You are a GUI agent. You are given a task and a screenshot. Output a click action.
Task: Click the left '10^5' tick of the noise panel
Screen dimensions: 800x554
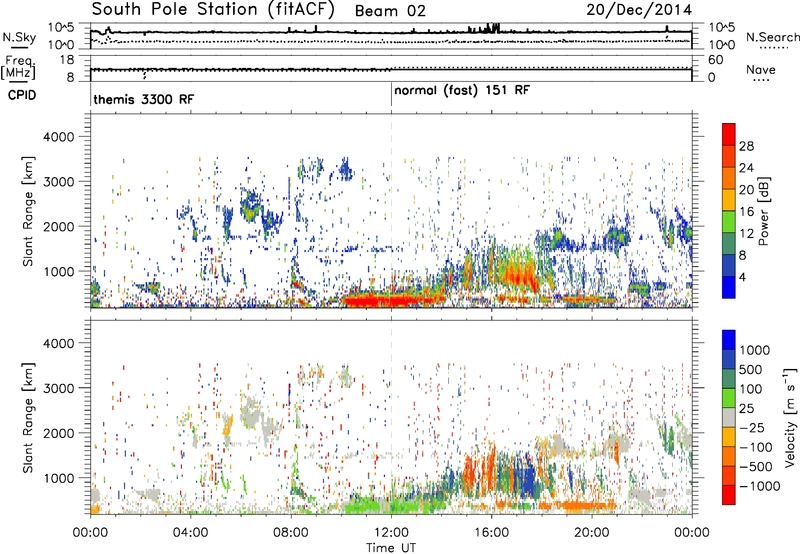(61, 28)
